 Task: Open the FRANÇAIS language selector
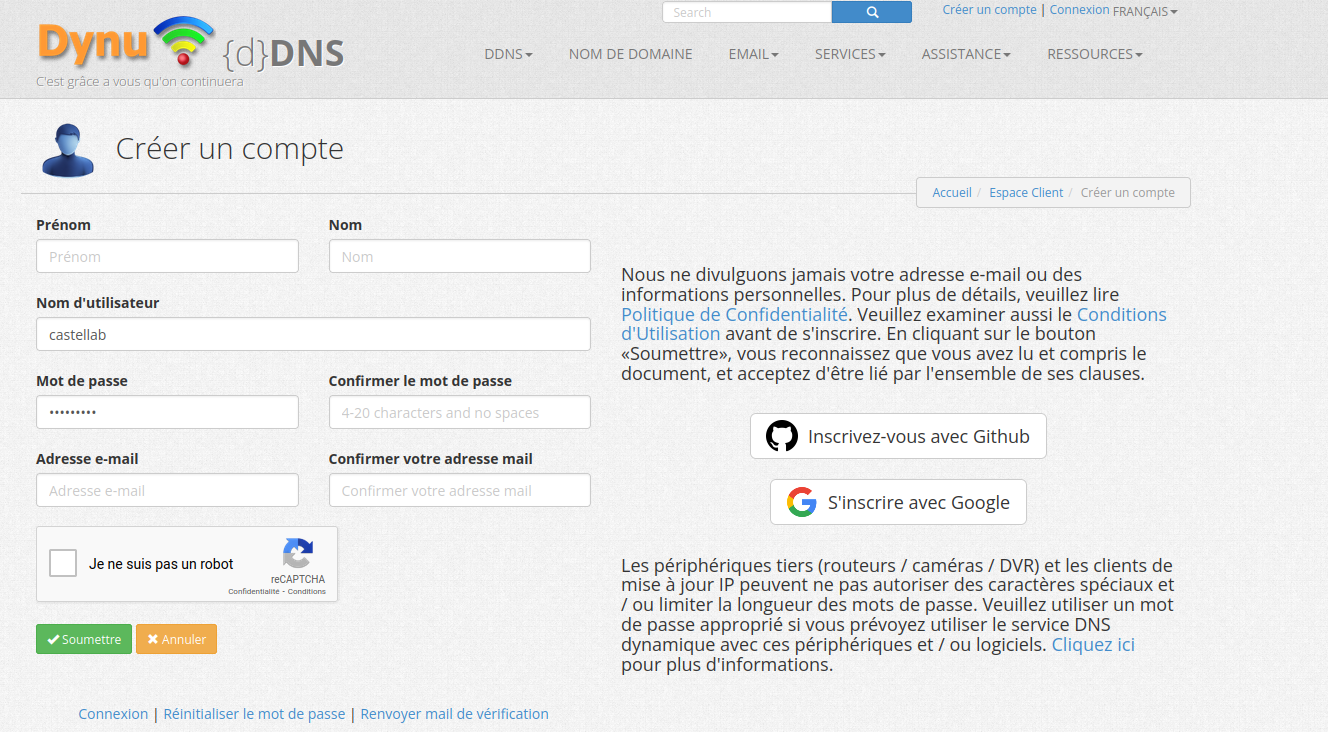click(x=1145, y=12)
